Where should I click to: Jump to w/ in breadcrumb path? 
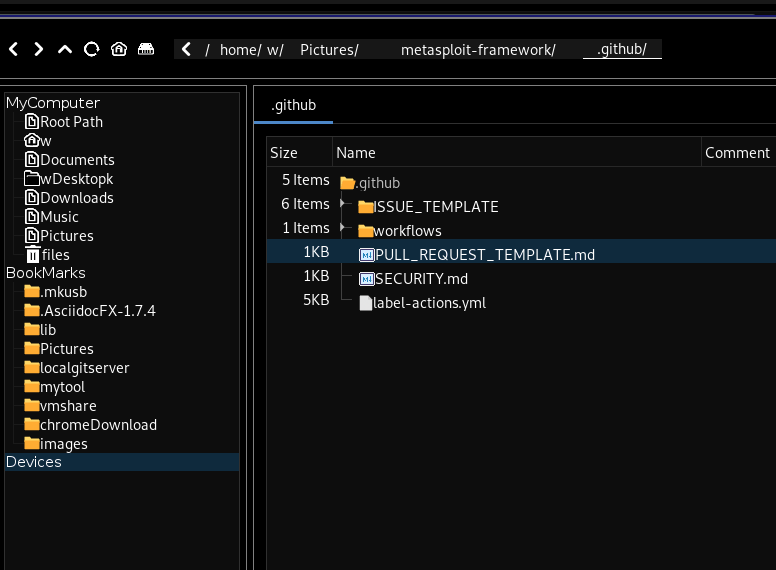point(275,50)
